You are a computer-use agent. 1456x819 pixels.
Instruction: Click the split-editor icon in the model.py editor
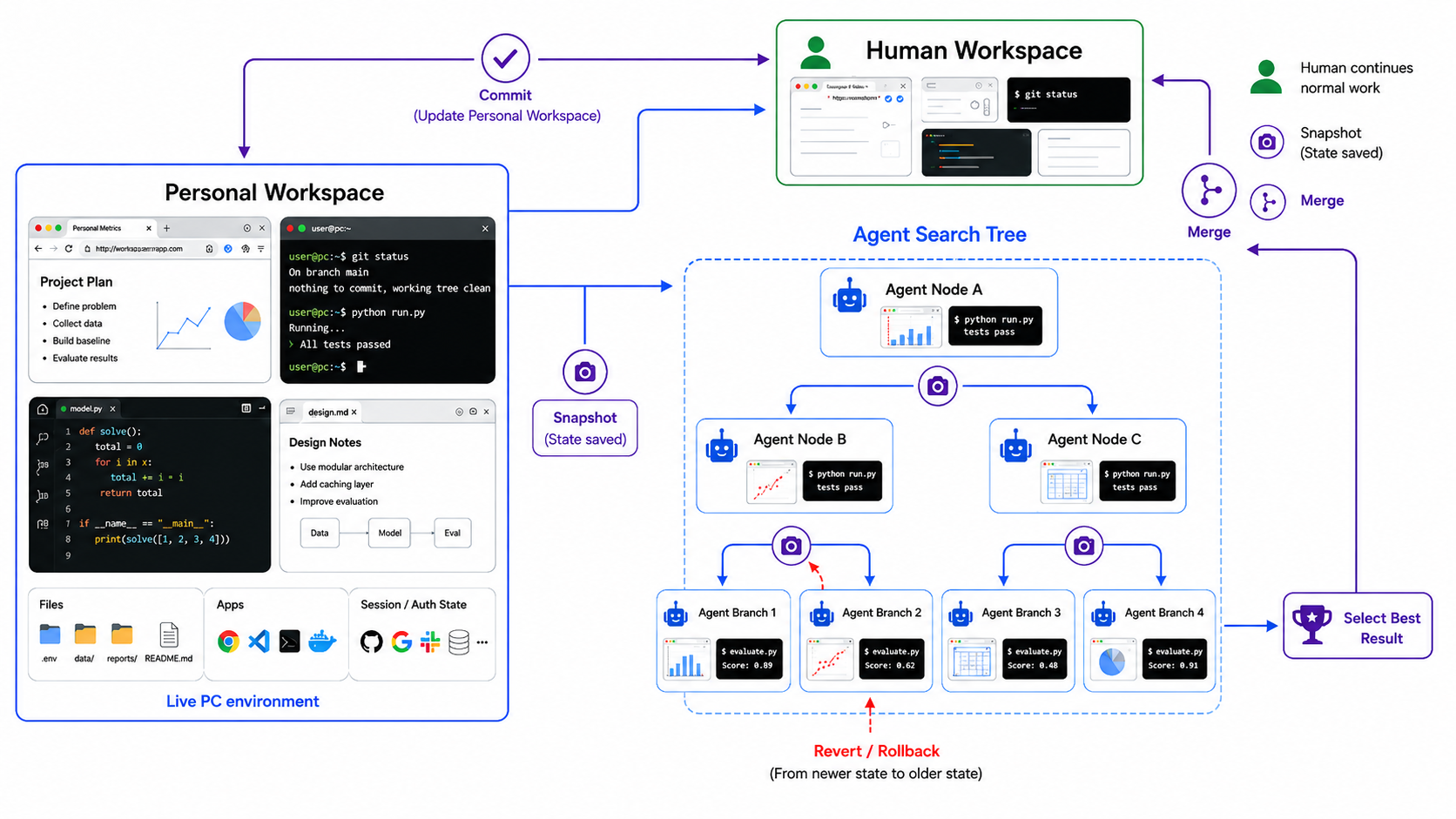246,407
